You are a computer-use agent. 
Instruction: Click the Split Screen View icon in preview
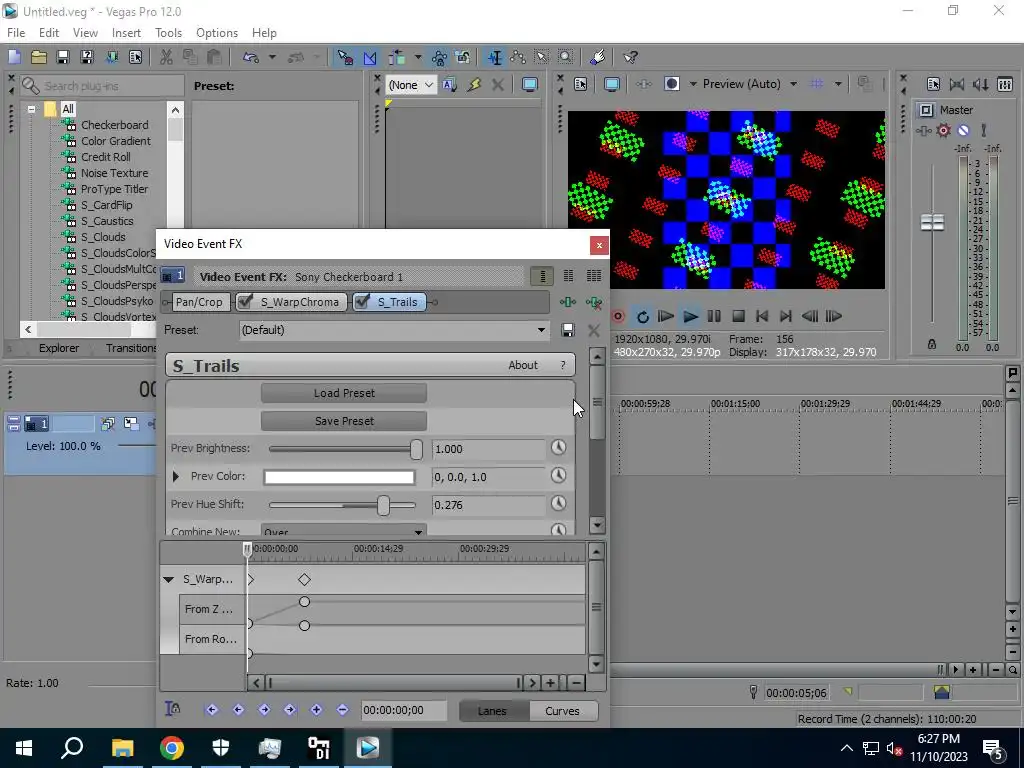(x=671, y=84)
